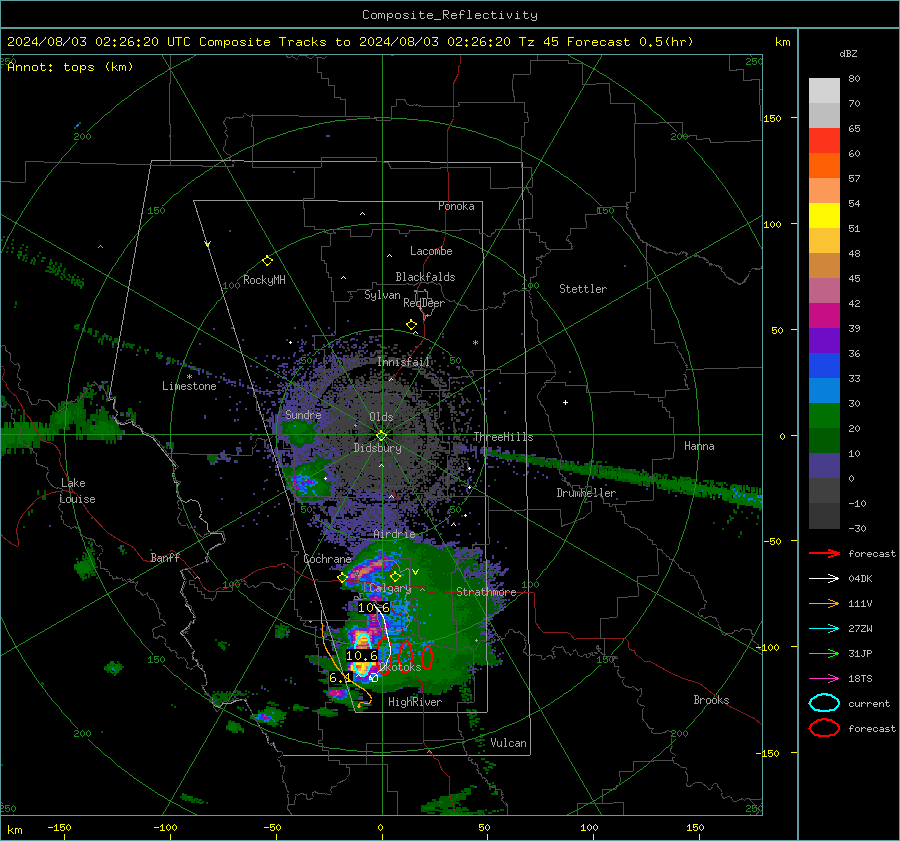Click the cyan 27ZW arrow legend icon
This screenshot has width=900, height=841.
tap(824, 629)
